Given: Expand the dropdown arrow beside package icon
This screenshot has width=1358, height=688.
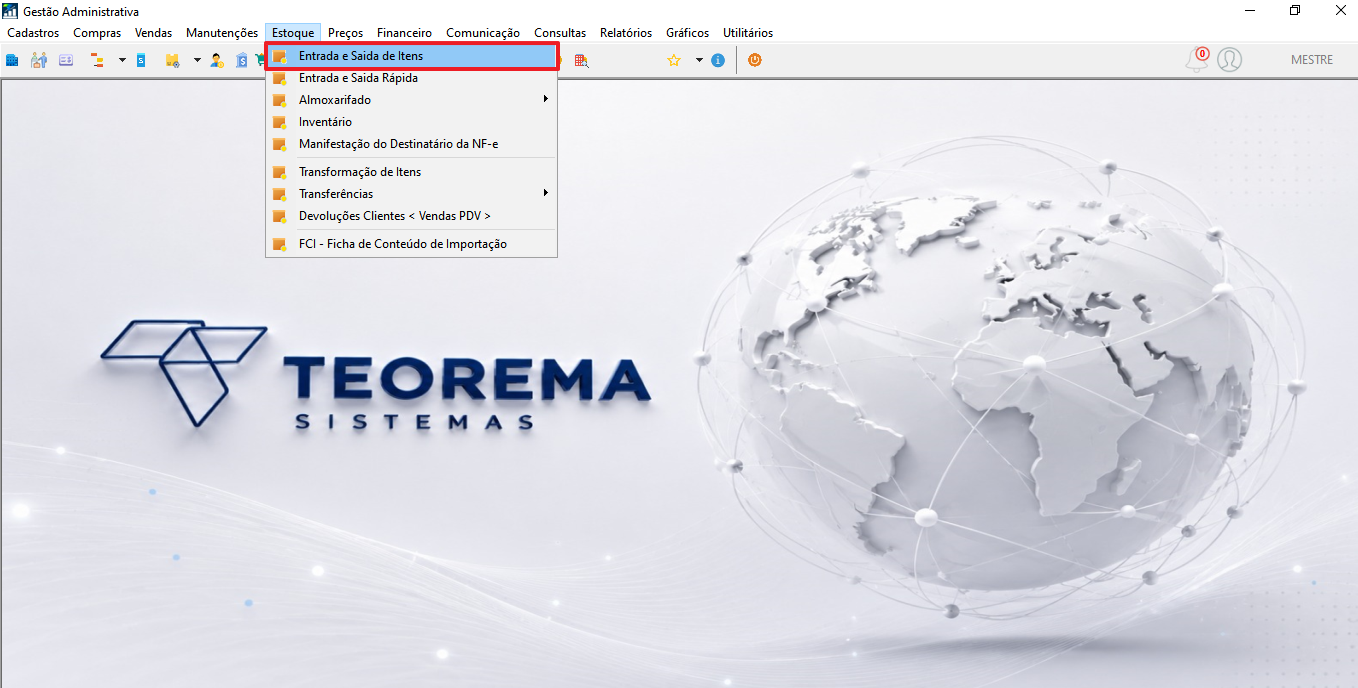Looking at the screenshot, I should [197, 60].
